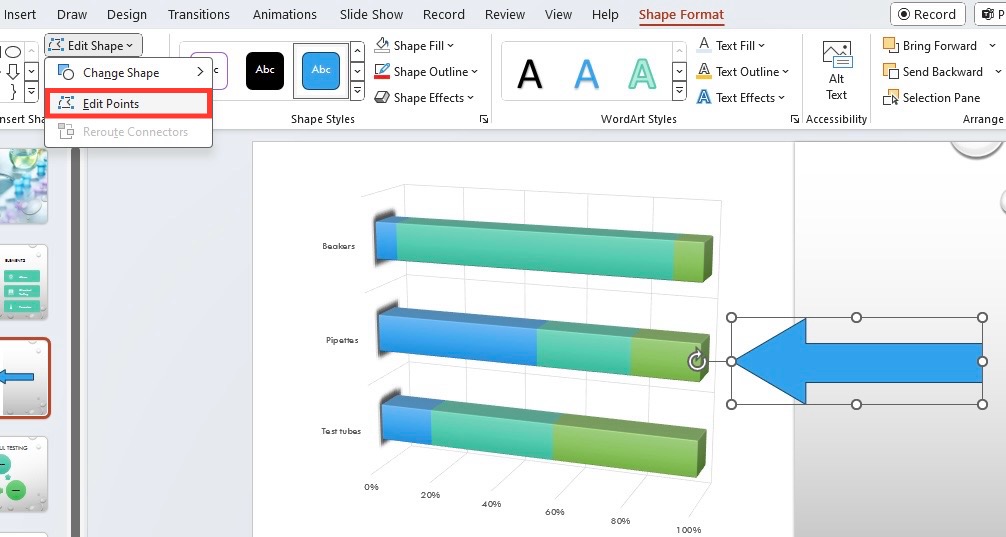
Task: Expand the Insert Shapes gallery more button
Action: pyautogui.click(x=31, y=92)
